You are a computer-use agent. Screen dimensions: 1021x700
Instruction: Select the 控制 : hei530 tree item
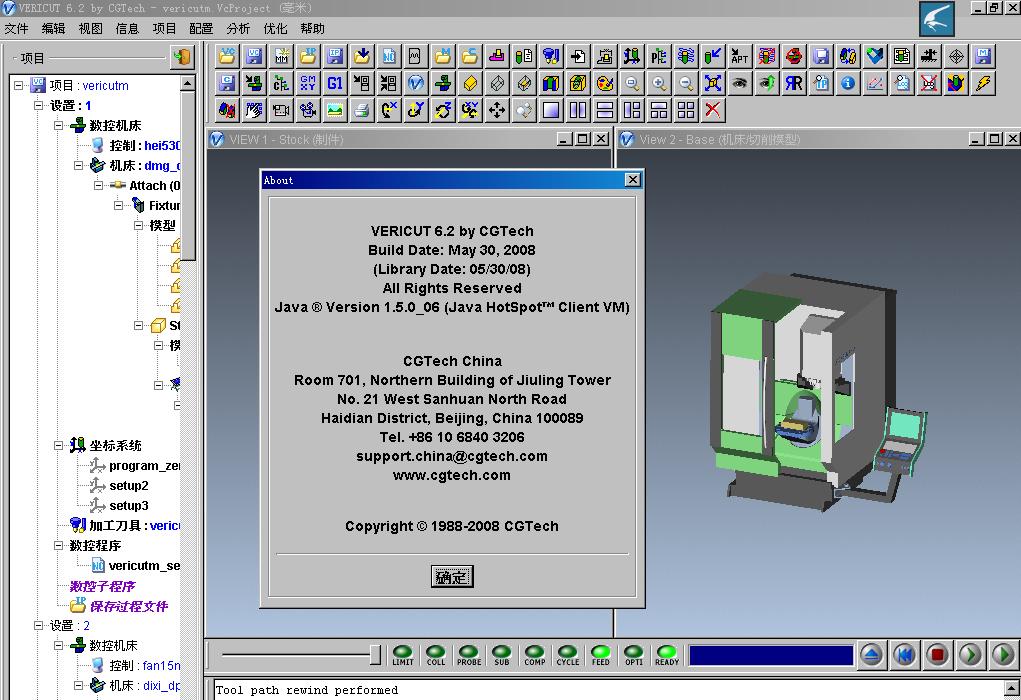(x=144, y=145)
